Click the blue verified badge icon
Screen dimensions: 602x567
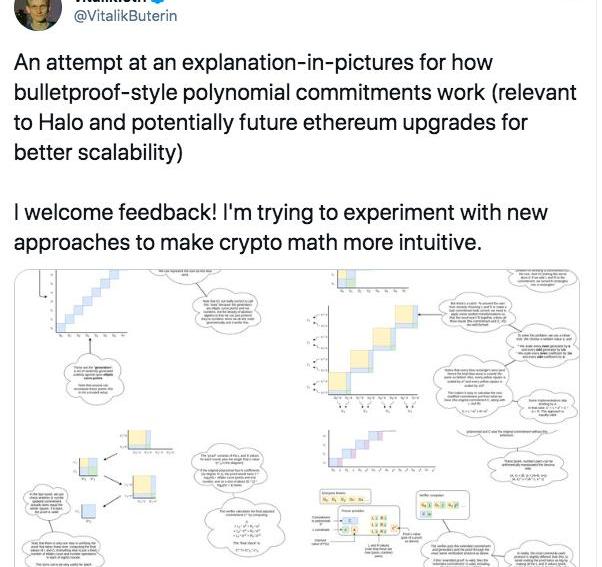pyautogui.click(x=153, y=3)
